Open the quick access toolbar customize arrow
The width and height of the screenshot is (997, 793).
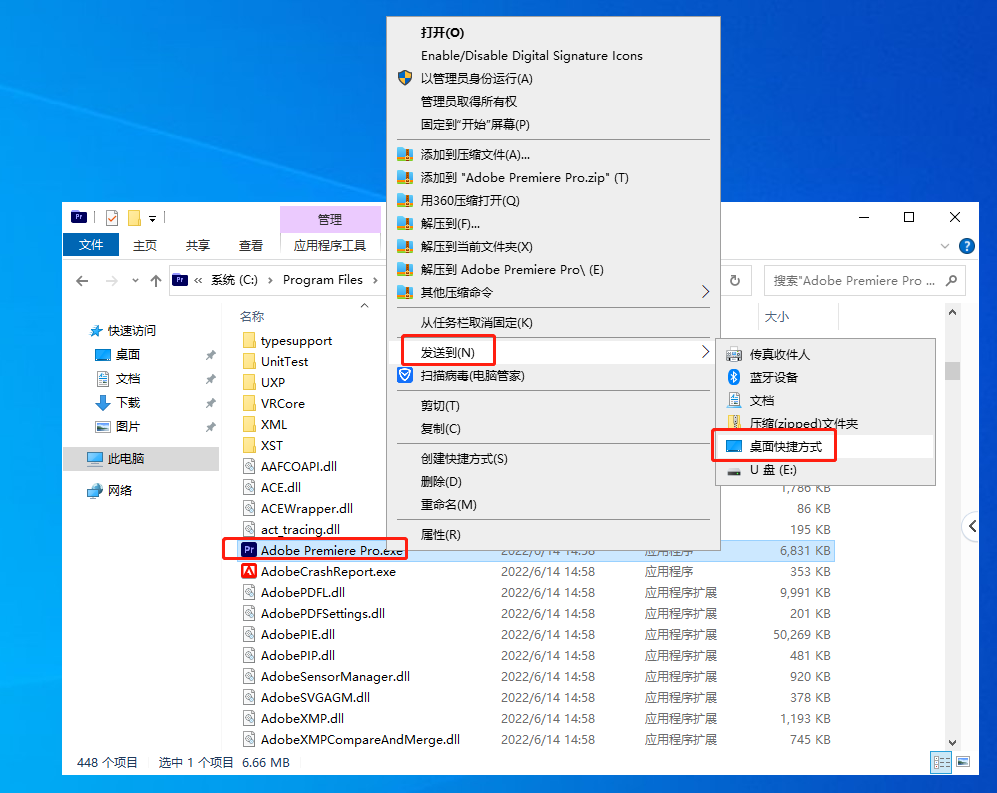click(x=153, y=219)
